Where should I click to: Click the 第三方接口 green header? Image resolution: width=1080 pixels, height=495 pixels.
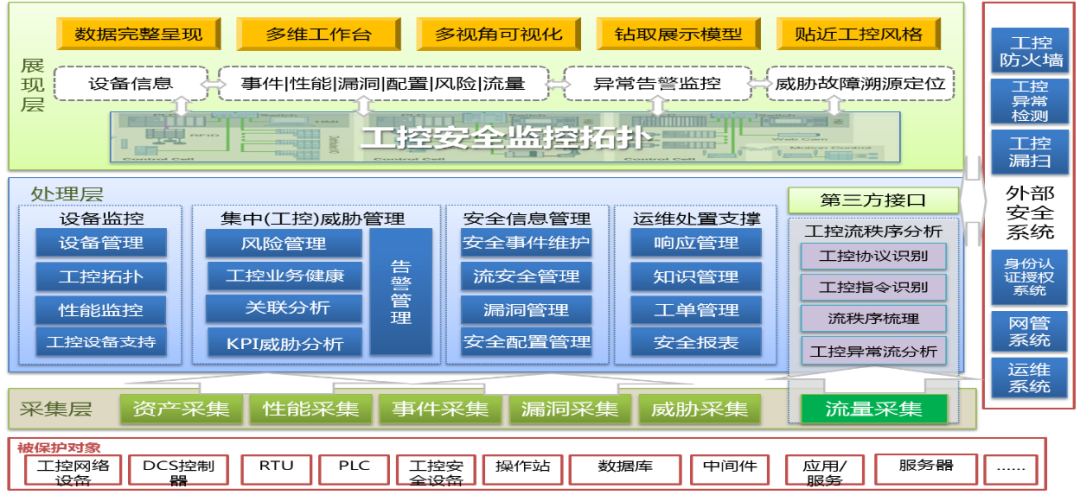pos(872,201)
